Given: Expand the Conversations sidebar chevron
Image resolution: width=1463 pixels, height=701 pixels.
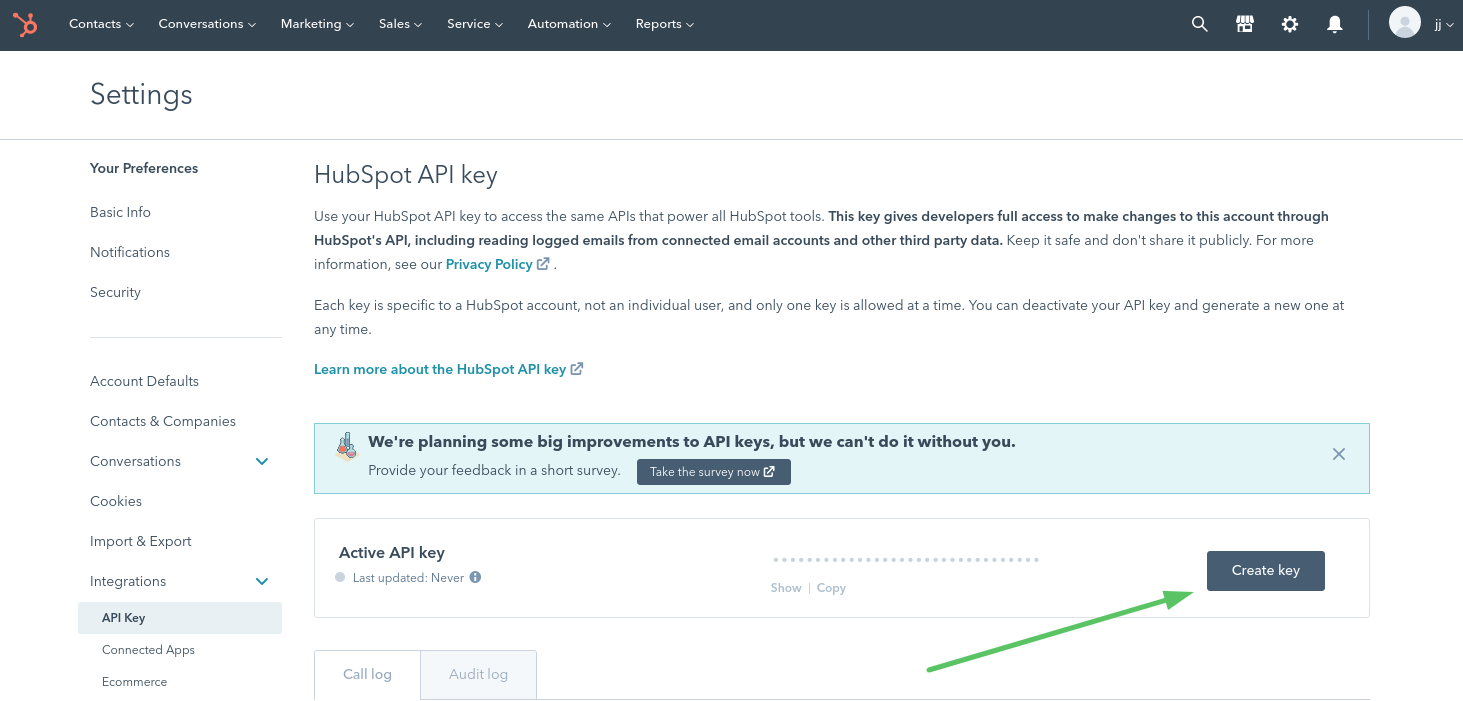Looking at the screenshot, I should (x=262, y=461).
